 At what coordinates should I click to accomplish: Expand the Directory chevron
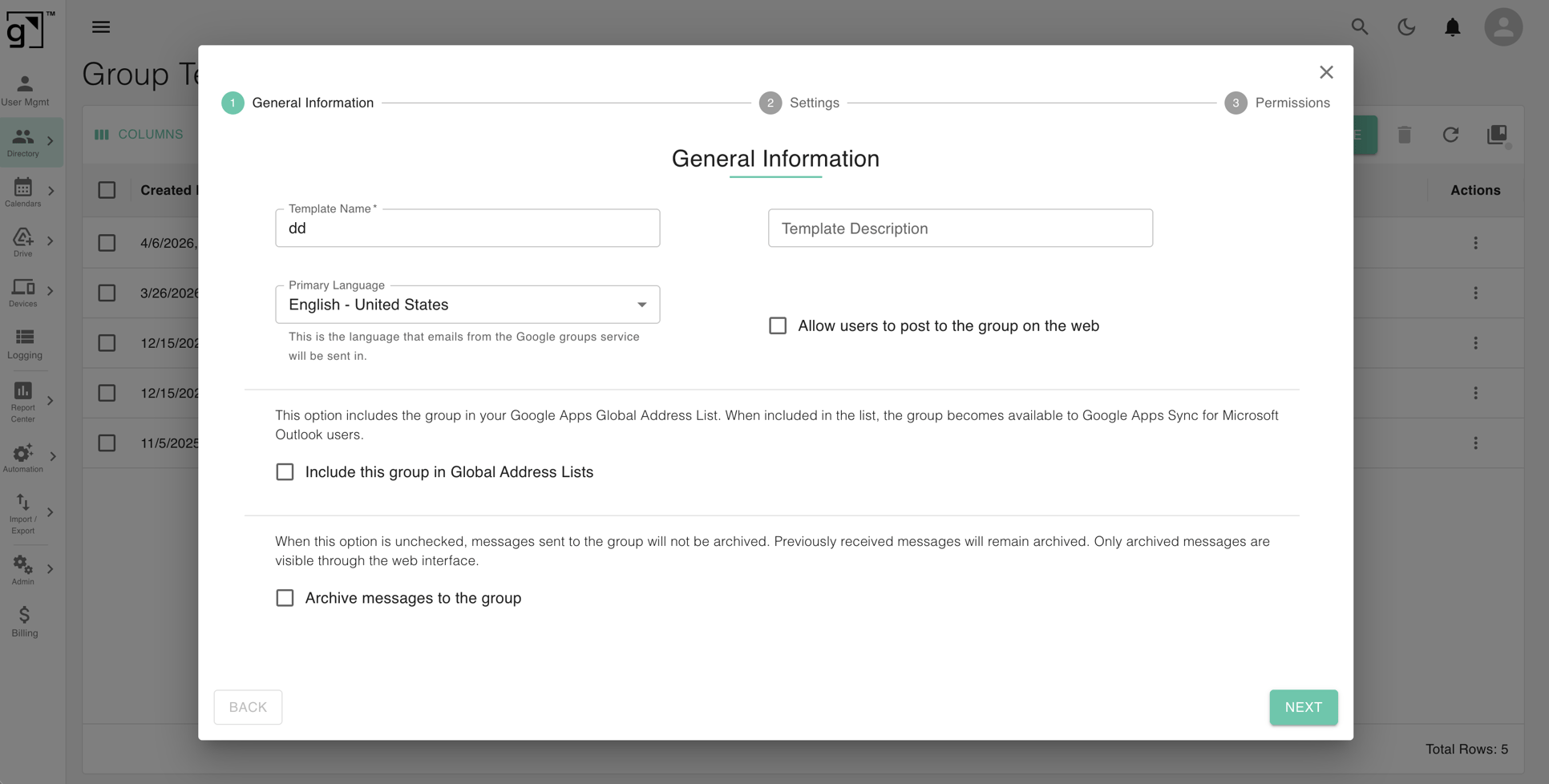(51, 141)
